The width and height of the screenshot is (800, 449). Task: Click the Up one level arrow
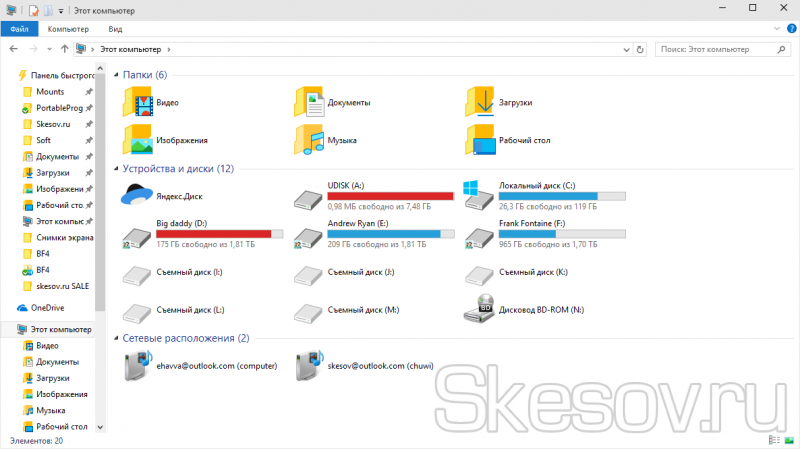coord(65,48)
